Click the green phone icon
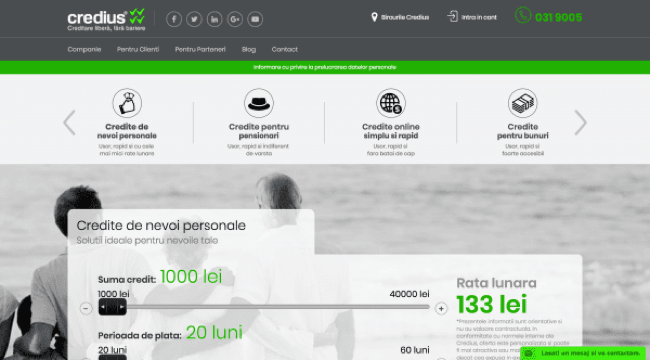 click(523, 15)
